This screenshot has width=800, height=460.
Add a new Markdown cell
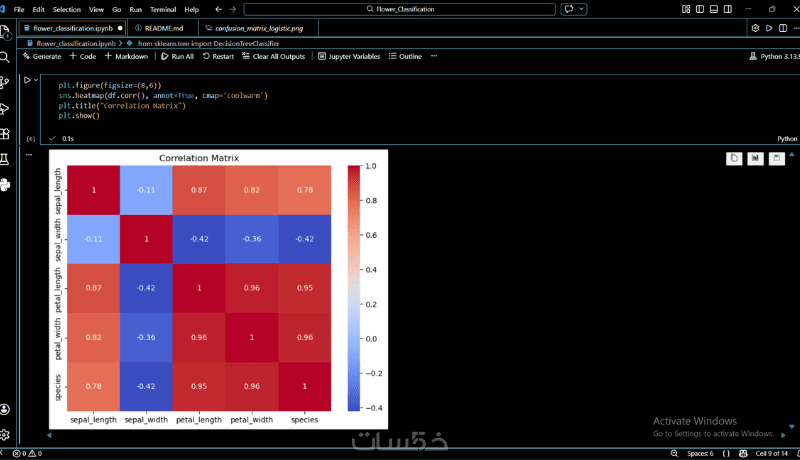pos(126,56)
